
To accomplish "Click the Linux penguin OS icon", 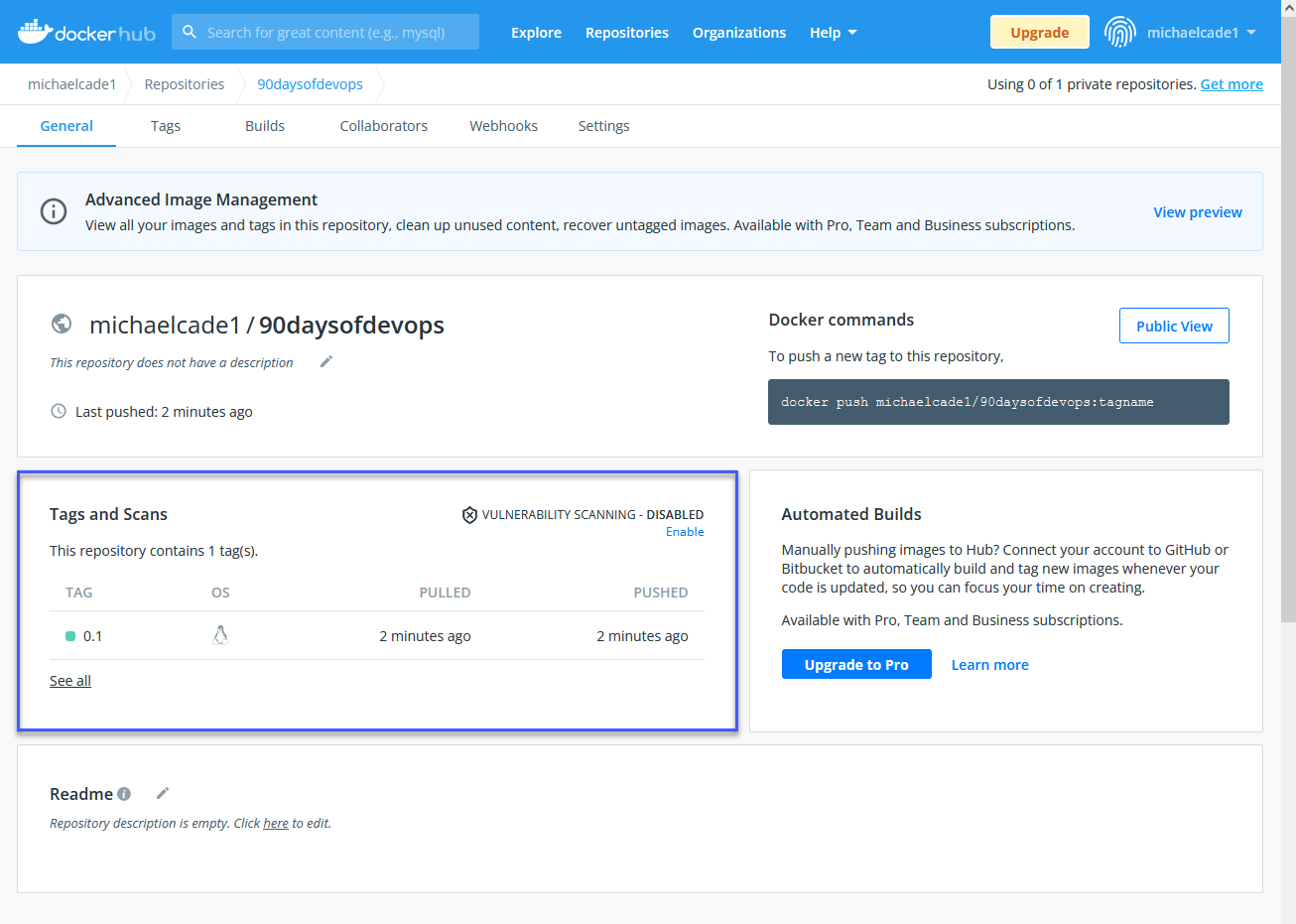I will tap(220, 635).
